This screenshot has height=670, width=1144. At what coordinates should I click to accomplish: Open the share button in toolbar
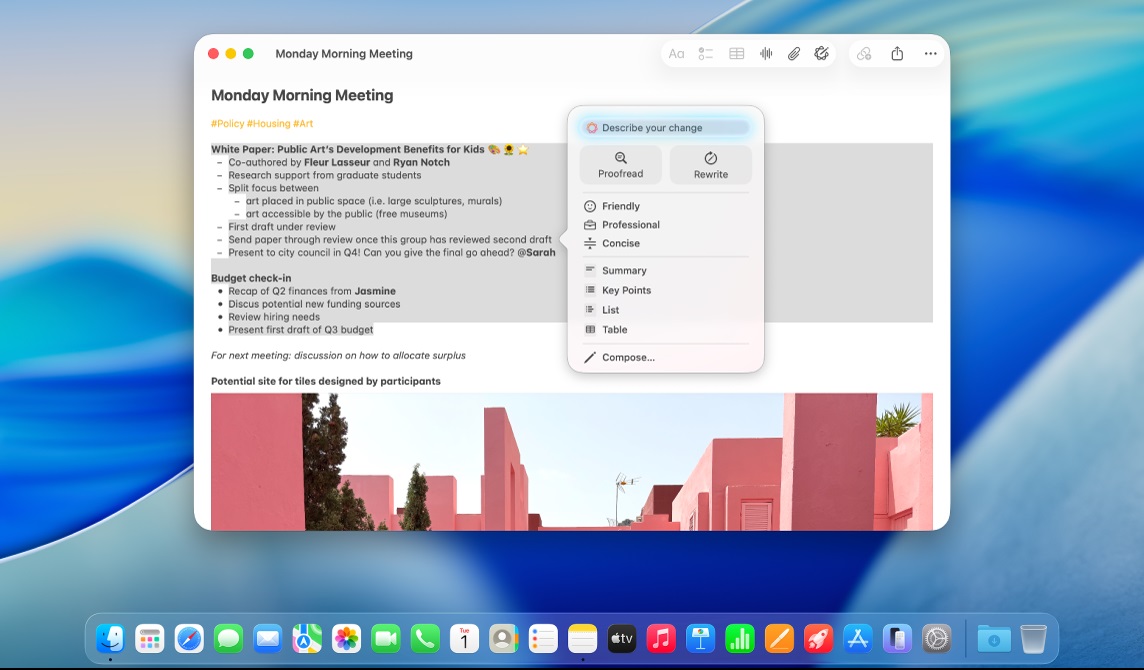pos(898,54)
